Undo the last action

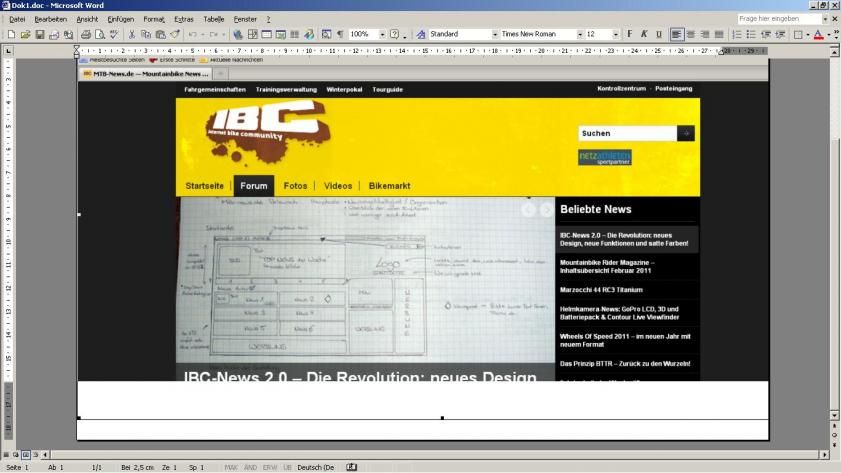(193, 34)
